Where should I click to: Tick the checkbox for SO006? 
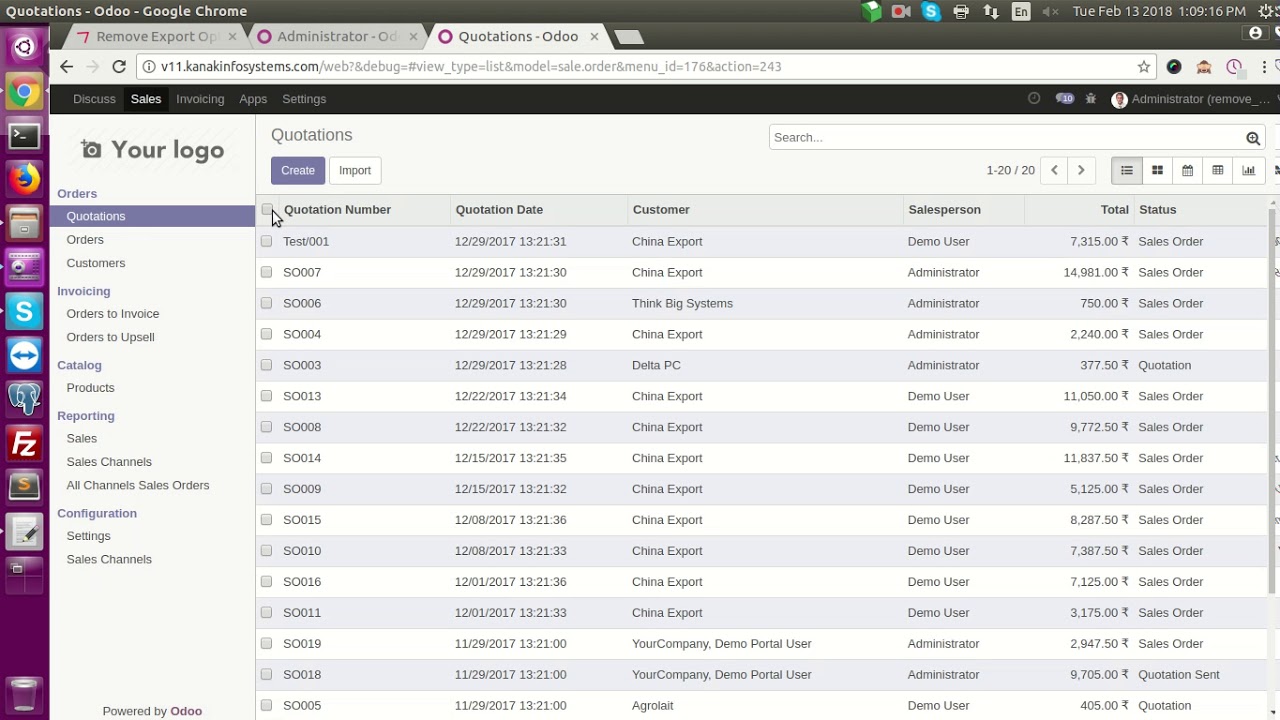coord(266,303)
